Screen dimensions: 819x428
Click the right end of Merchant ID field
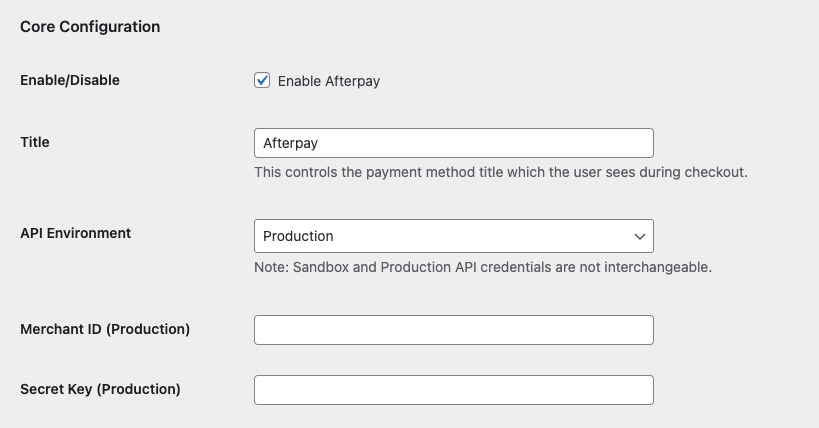640,330
